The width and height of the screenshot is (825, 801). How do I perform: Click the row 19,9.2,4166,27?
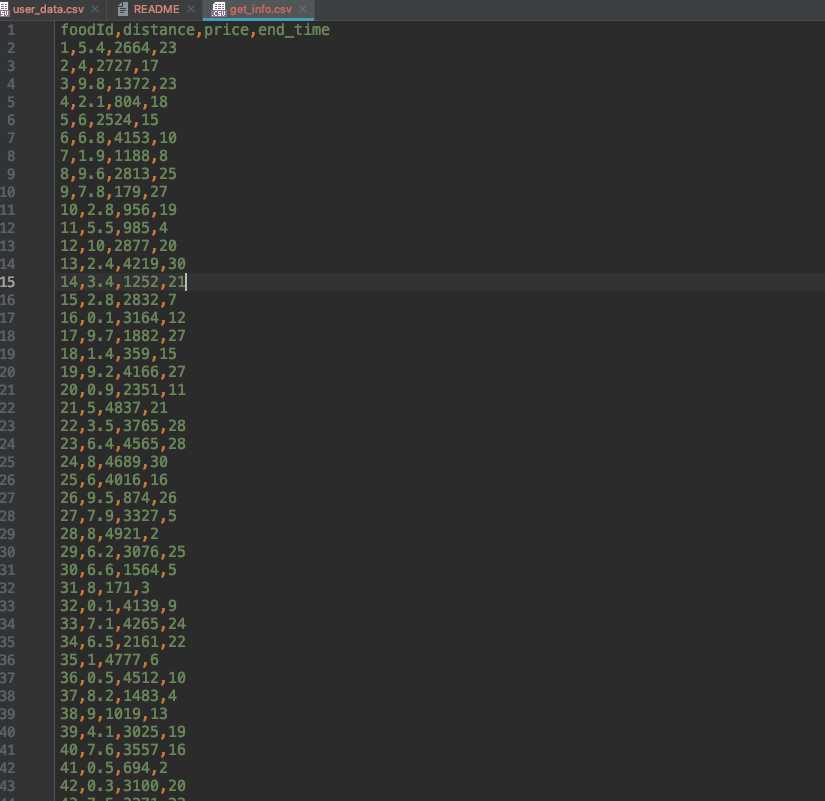coord(123,372)
